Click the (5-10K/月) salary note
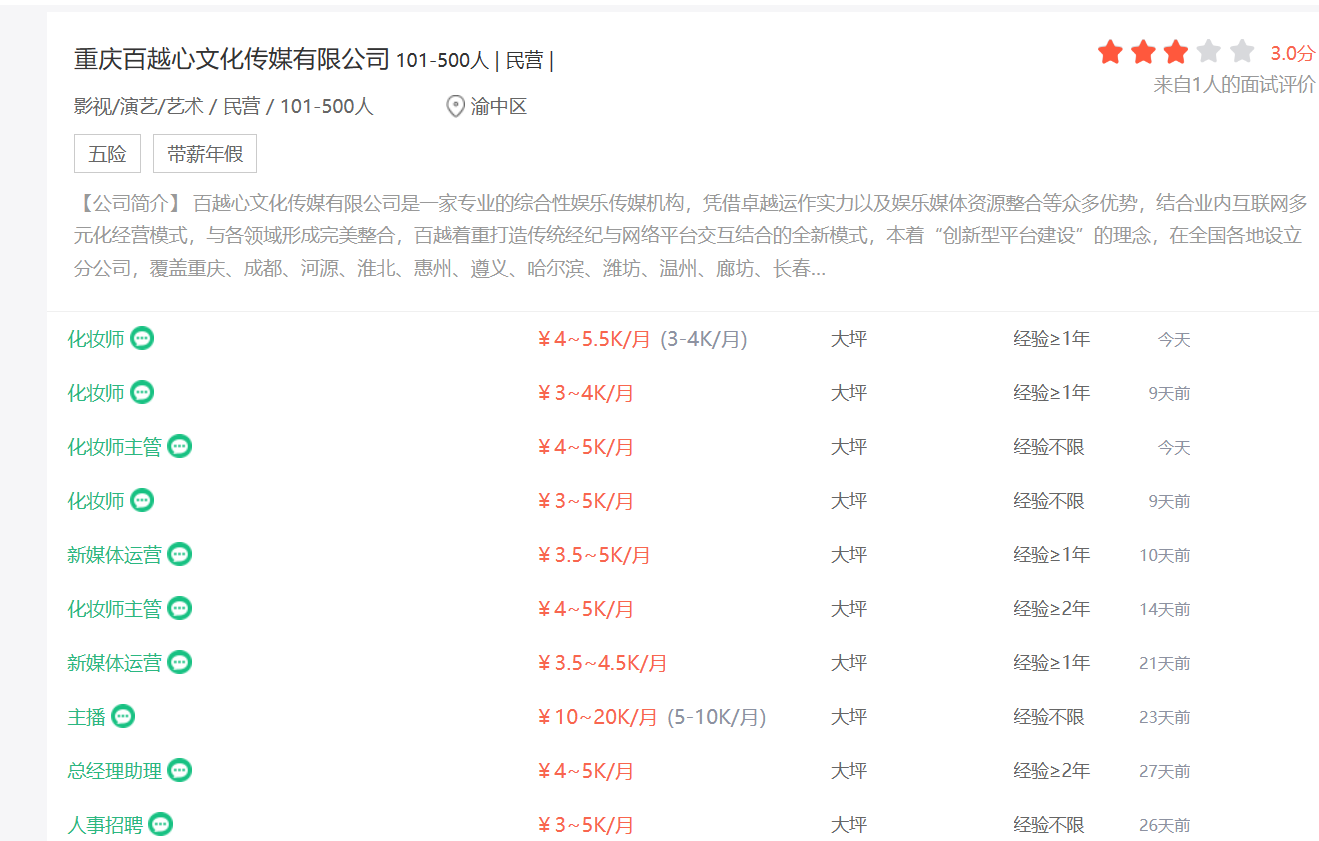The height and width of the screenshot is (841, 1319). point(717,717)
